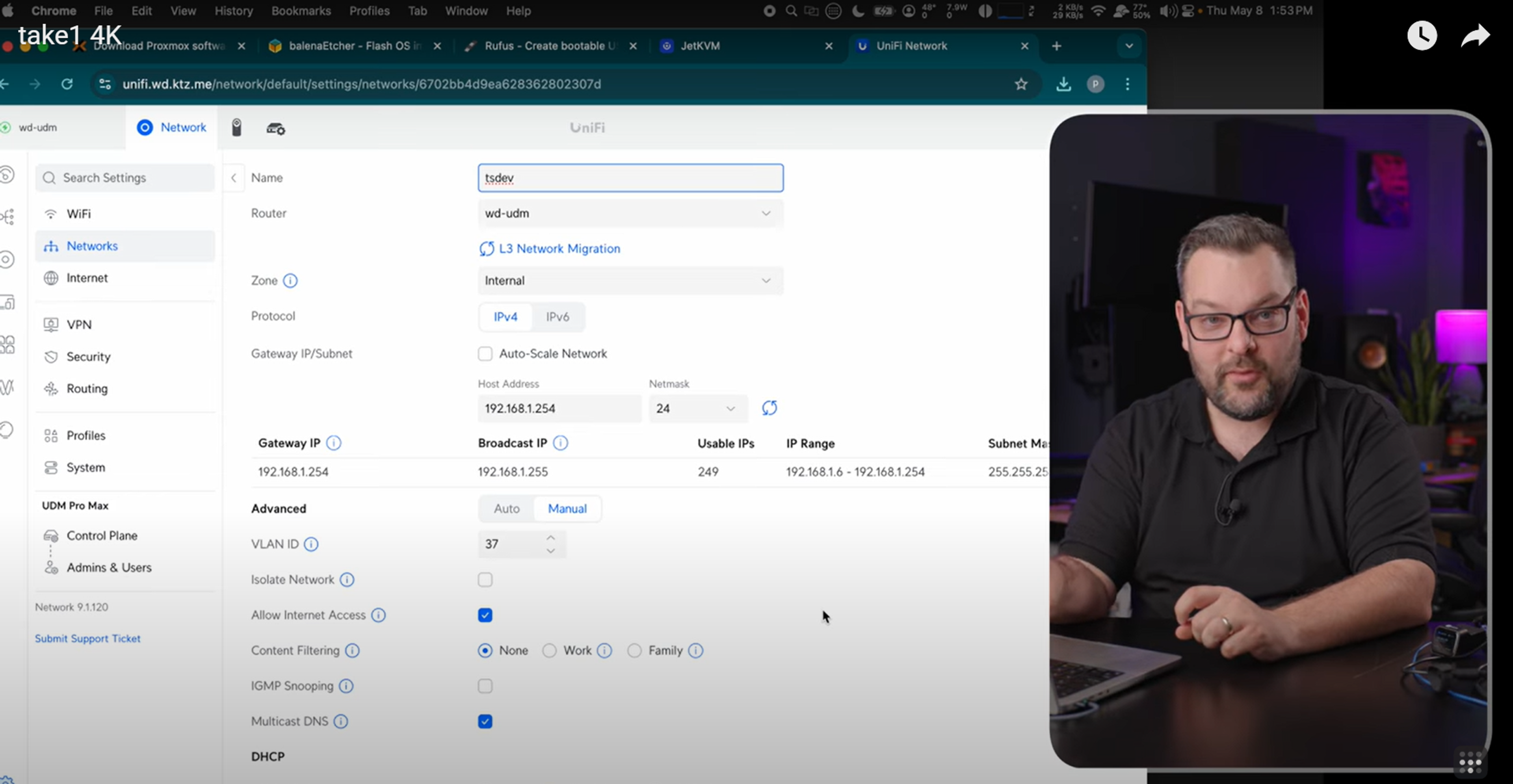Switch protocol to IPv6 tab

click(557, 317)
